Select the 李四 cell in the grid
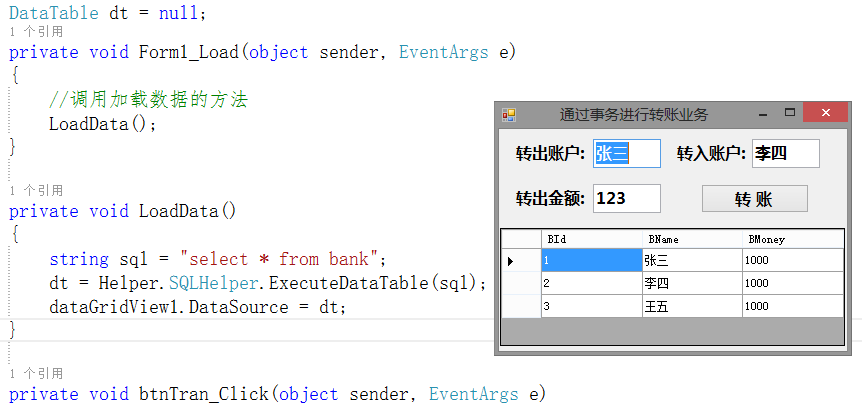Image resolution: width=862 pixels, height=408 pixels. (692, 283)
